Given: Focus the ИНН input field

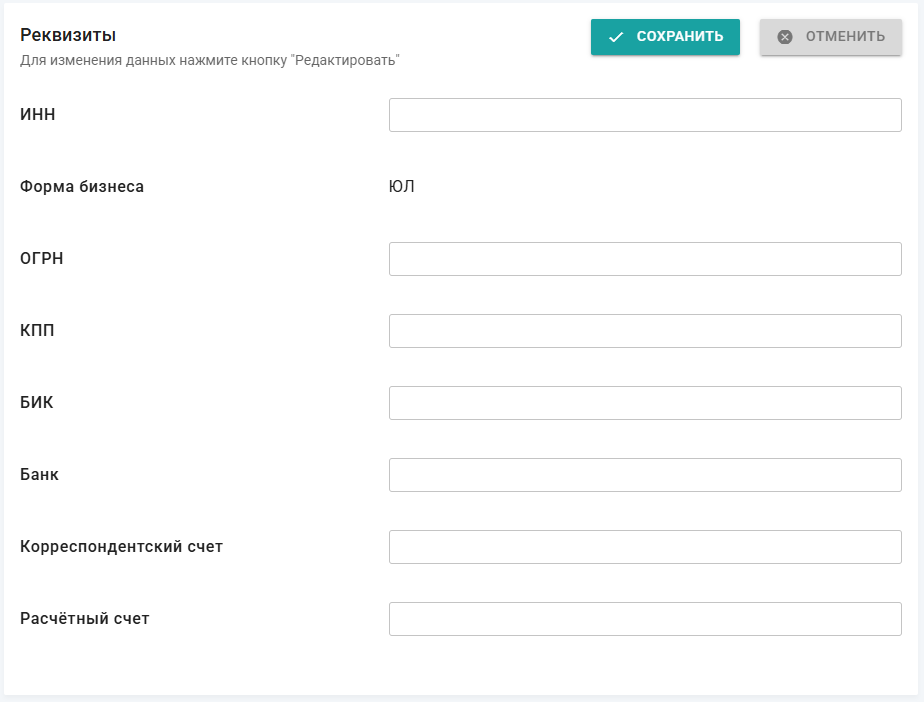Looking at the screenshot, I should pyautogui.click(x=645, y=115).
